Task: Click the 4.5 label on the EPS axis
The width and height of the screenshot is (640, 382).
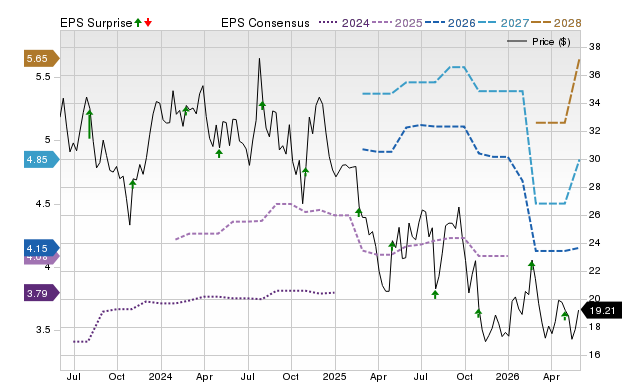Action: [43, 204]
